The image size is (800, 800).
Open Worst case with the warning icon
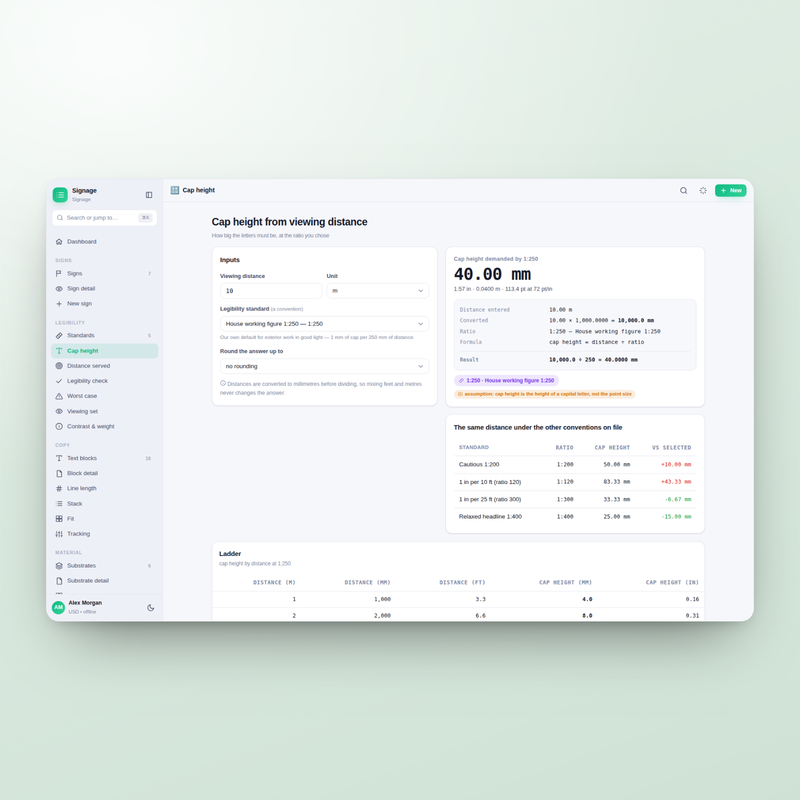(59, 396)
